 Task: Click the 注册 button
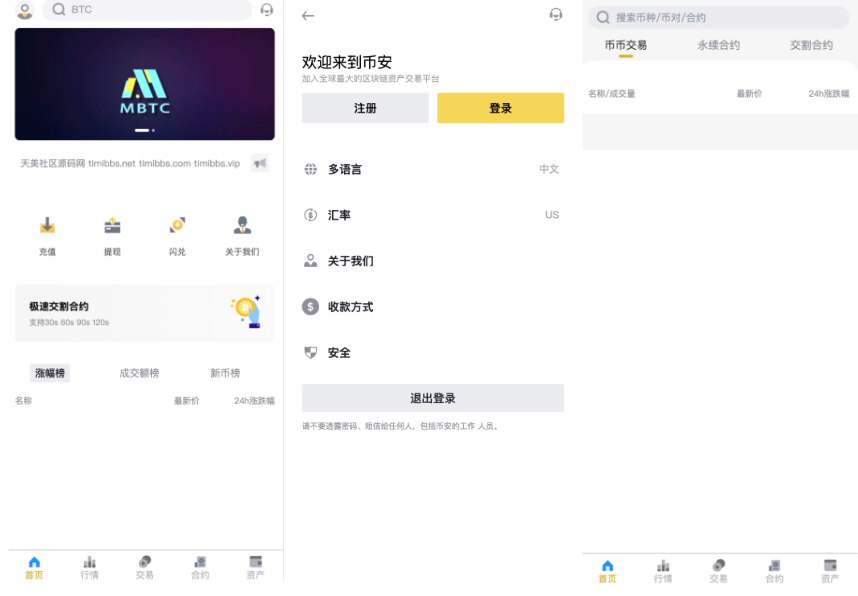365,108
